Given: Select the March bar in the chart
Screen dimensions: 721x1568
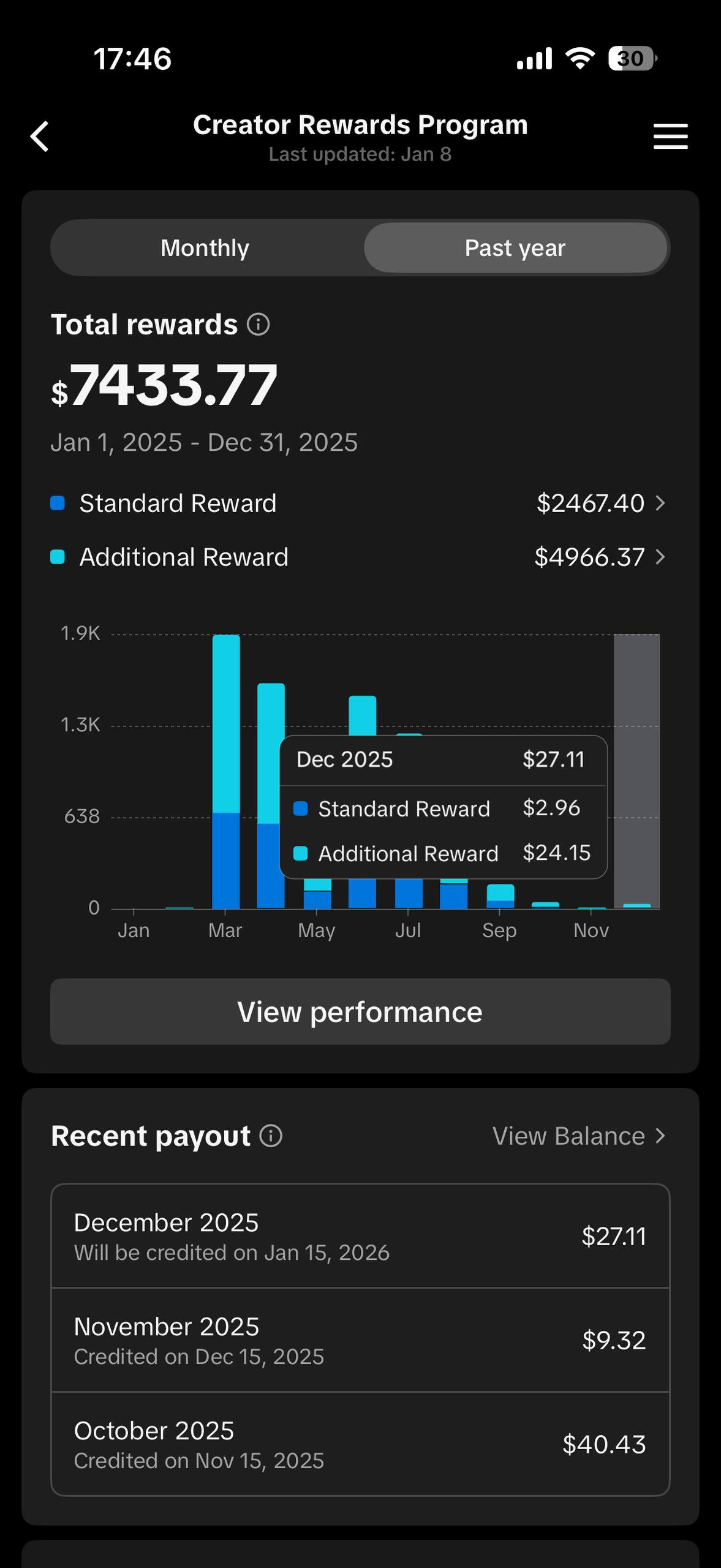Looking at the screenshot, I should point(225,772).
